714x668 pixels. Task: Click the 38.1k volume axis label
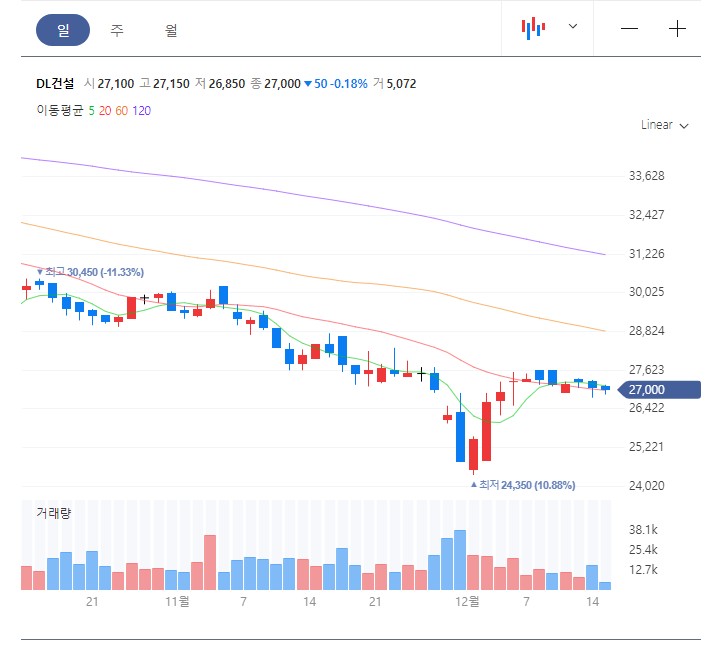[643, 530]
